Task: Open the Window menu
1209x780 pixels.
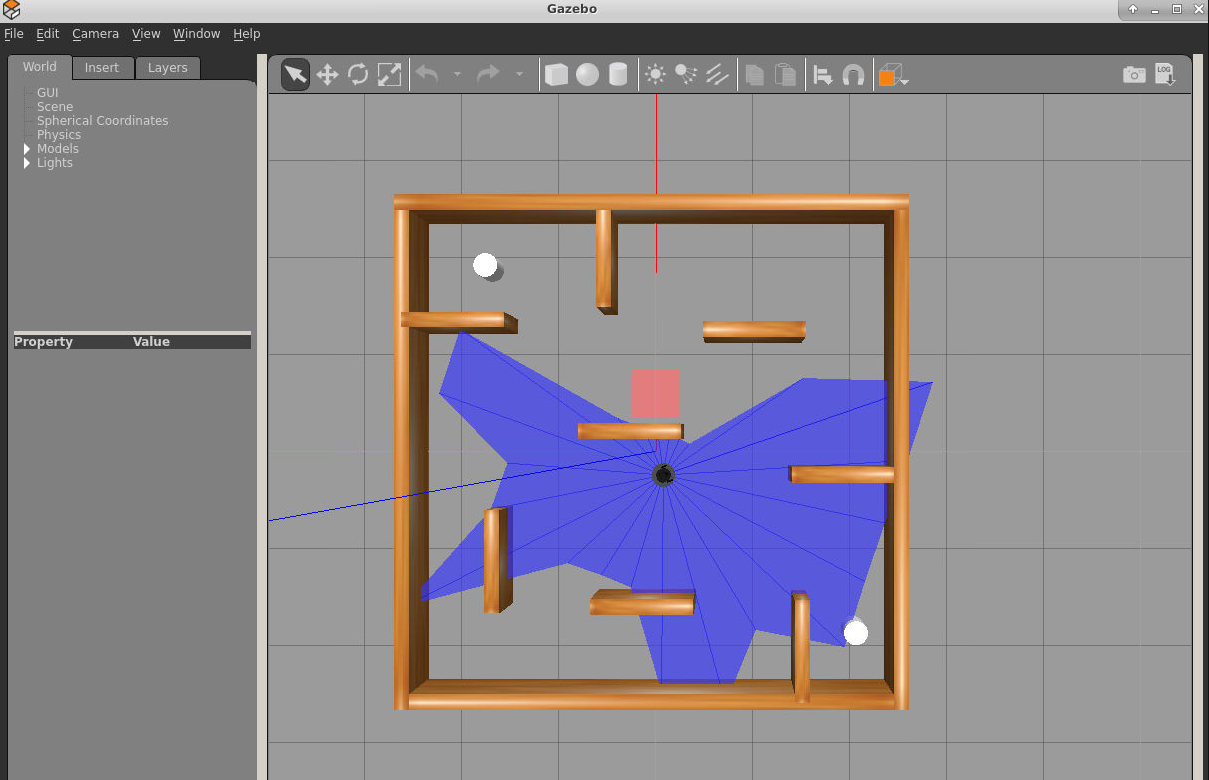Action: [196, 34]
